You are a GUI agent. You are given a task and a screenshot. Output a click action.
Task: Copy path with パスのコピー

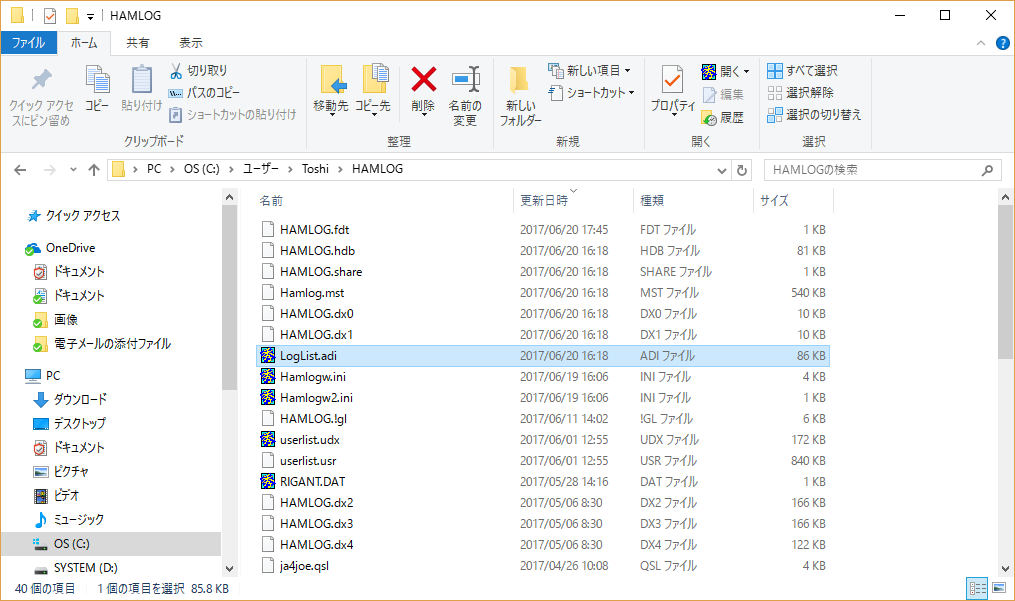click(x=204, y=93)
